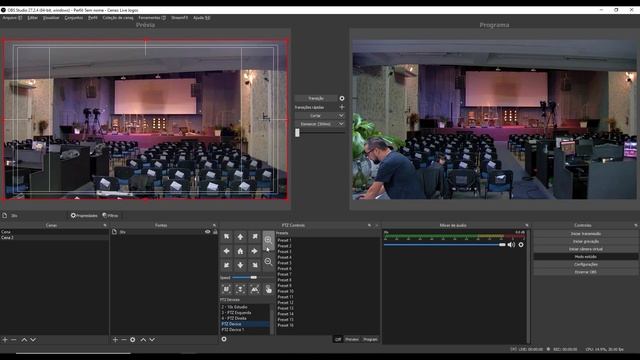Expand the Cortar transition dropdown
Screen dimensions: 640x360
pyautogui.click(x=341, y=116)
